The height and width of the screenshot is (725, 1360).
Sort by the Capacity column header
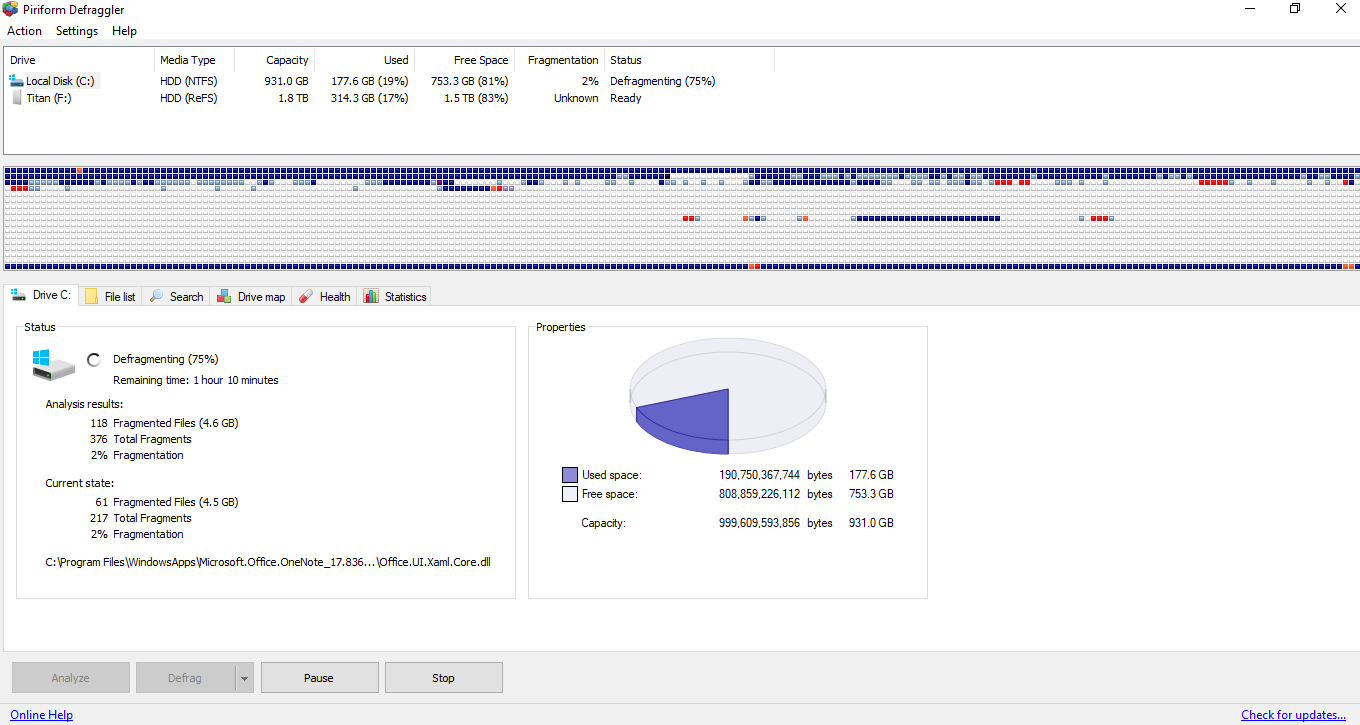[274, 60]
